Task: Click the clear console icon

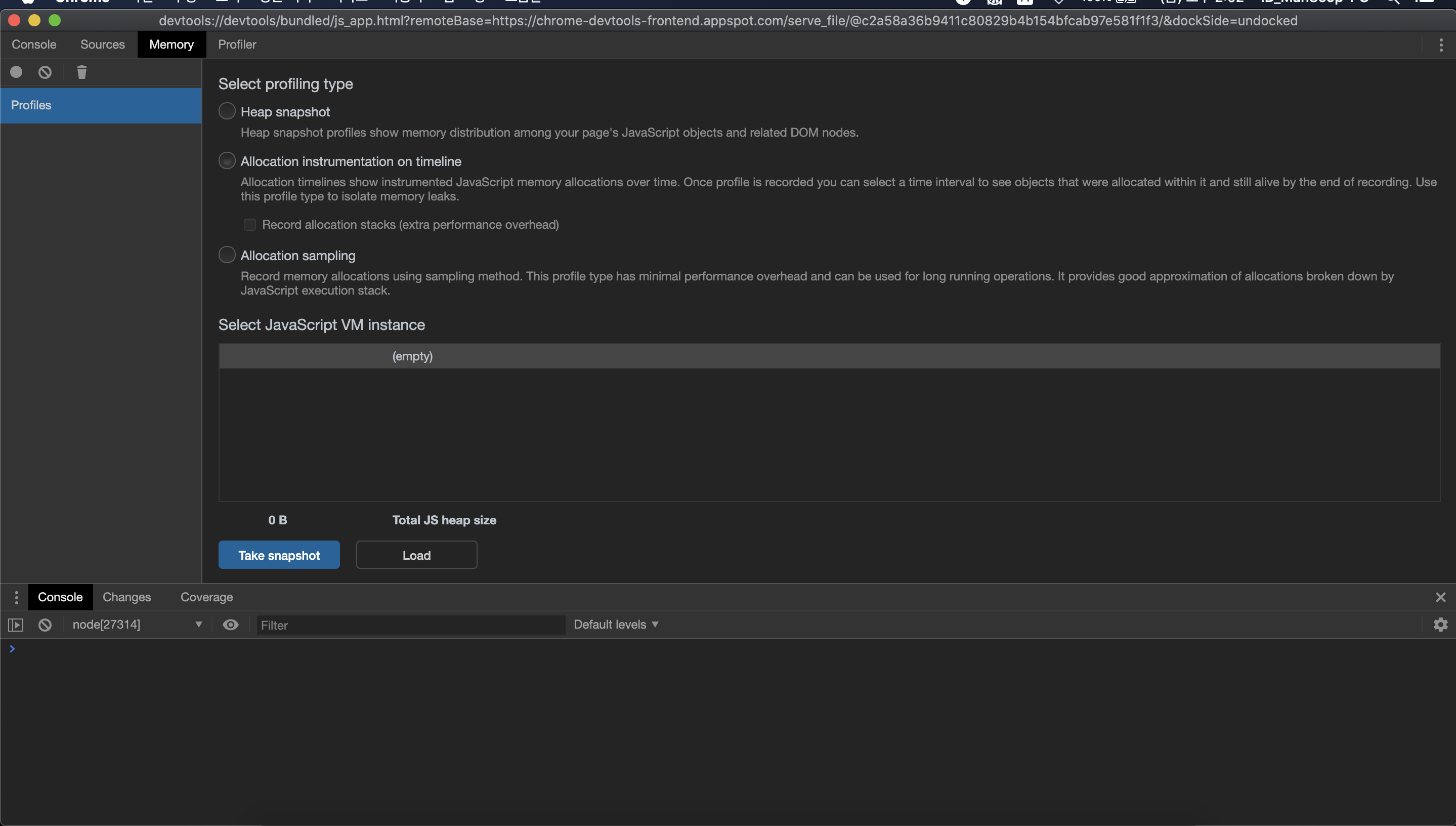Action: click(45, 625)
